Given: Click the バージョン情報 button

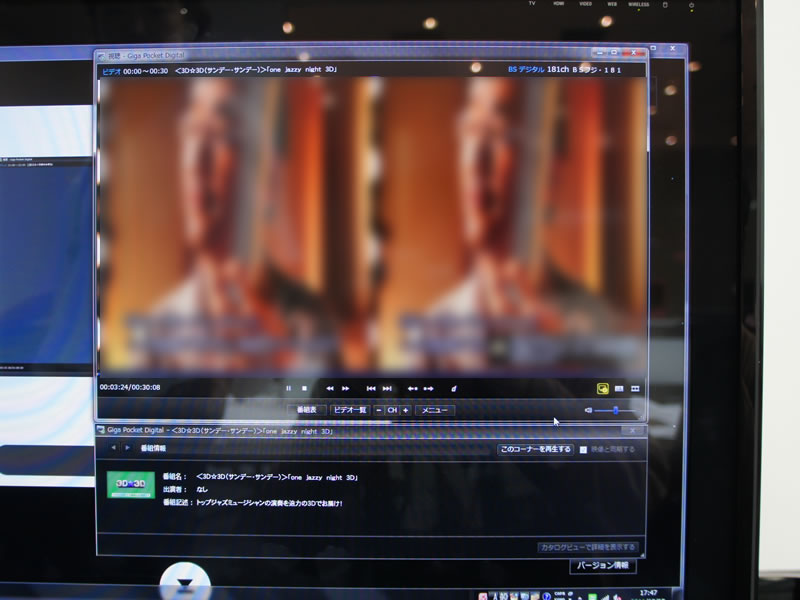Looking at the screenshot, I should pos(603,565).
